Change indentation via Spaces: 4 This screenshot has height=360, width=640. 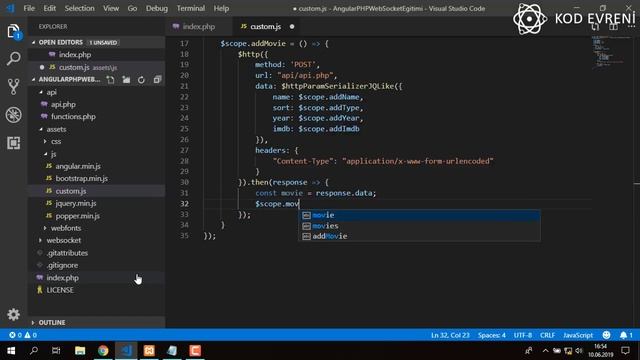pos(491,335)
